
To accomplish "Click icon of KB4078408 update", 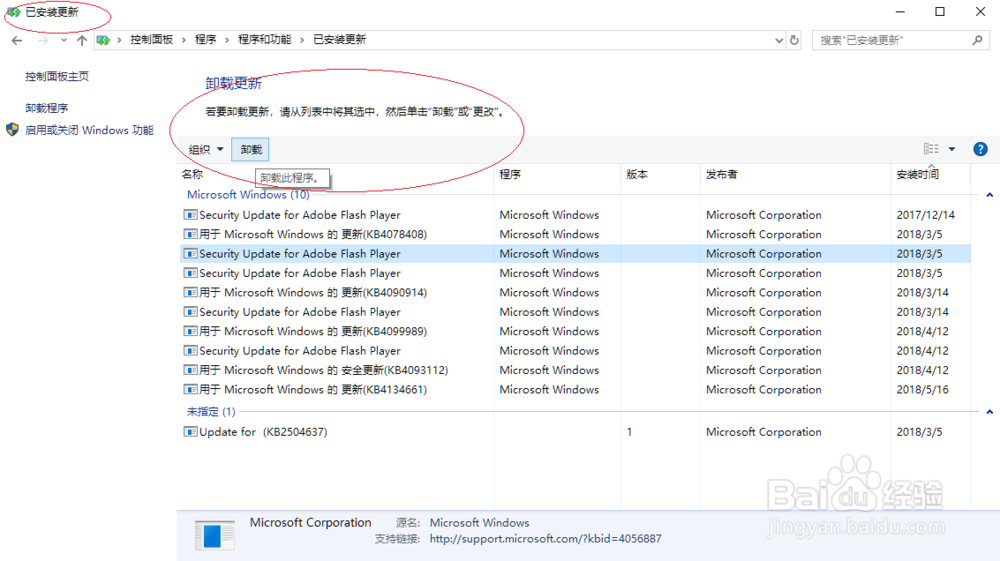I will [190, 234].
